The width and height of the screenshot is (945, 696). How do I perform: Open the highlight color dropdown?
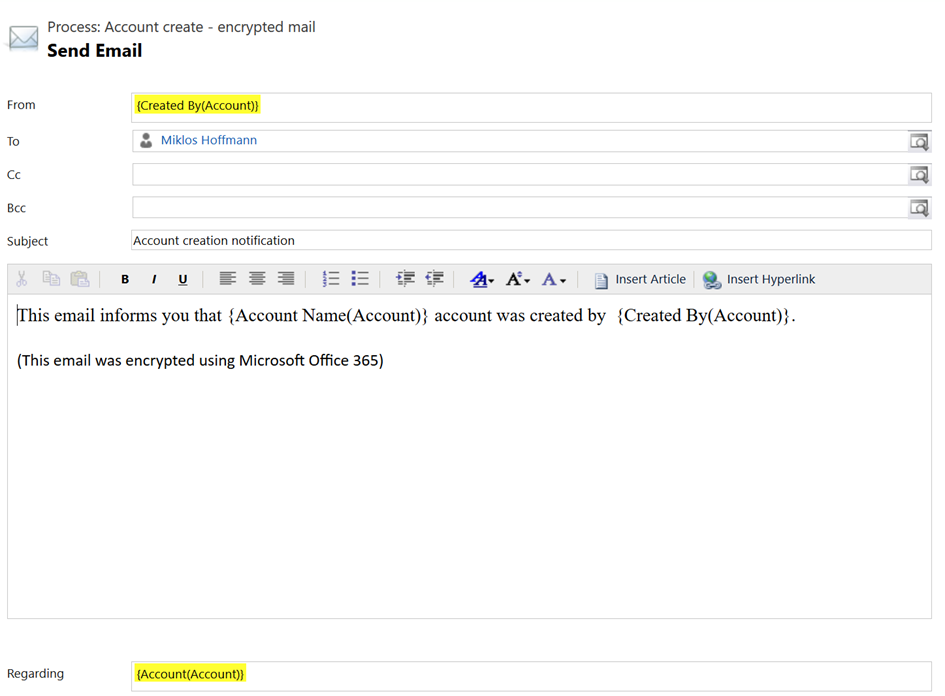pyautogui.click(x=481, y=279)
